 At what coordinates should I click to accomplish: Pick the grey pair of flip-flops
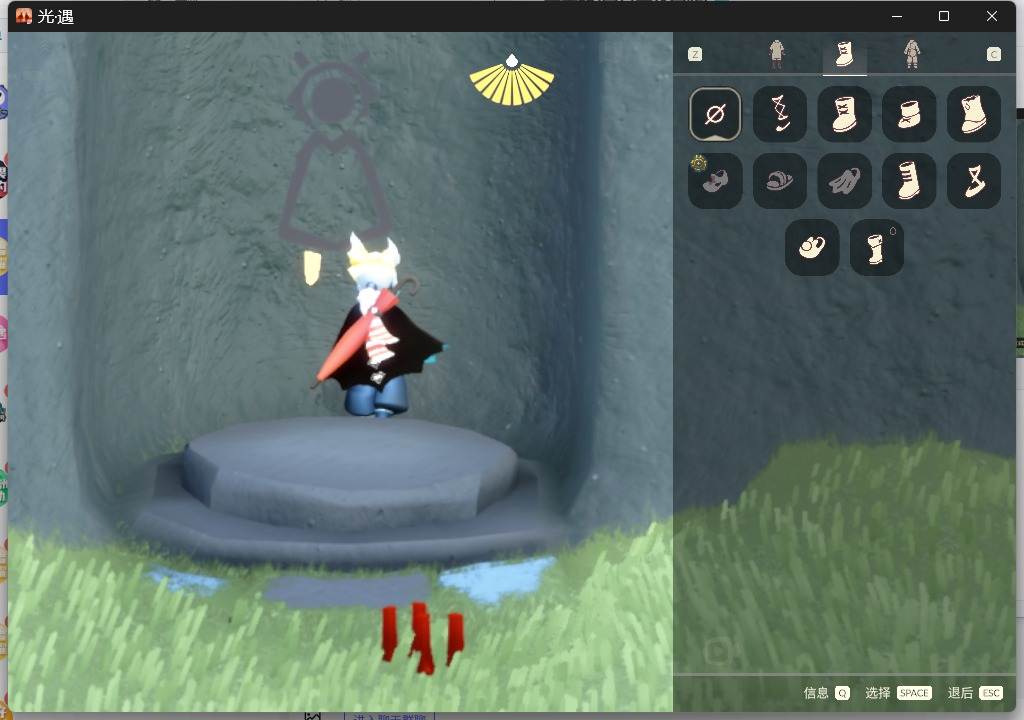(x=844, y=181)
